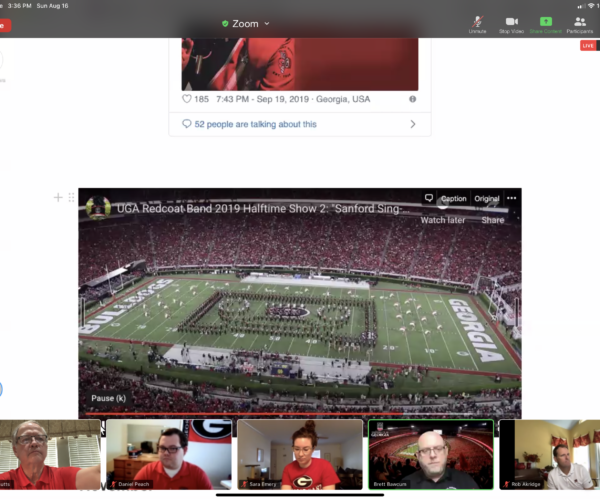Click the plus add-block icon beside video
600x500 pixels.
pos(58,197)
